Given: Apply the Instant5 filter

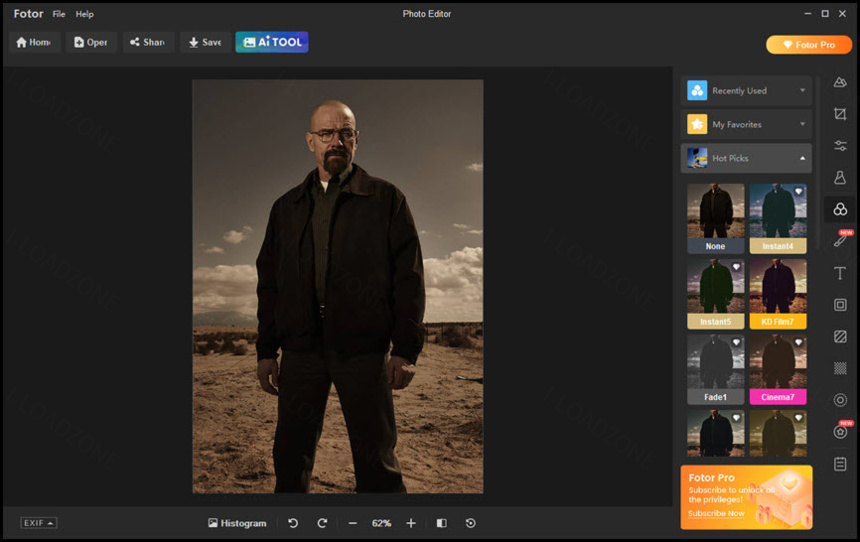Looking at the screenshot, I should coord(715,294).
